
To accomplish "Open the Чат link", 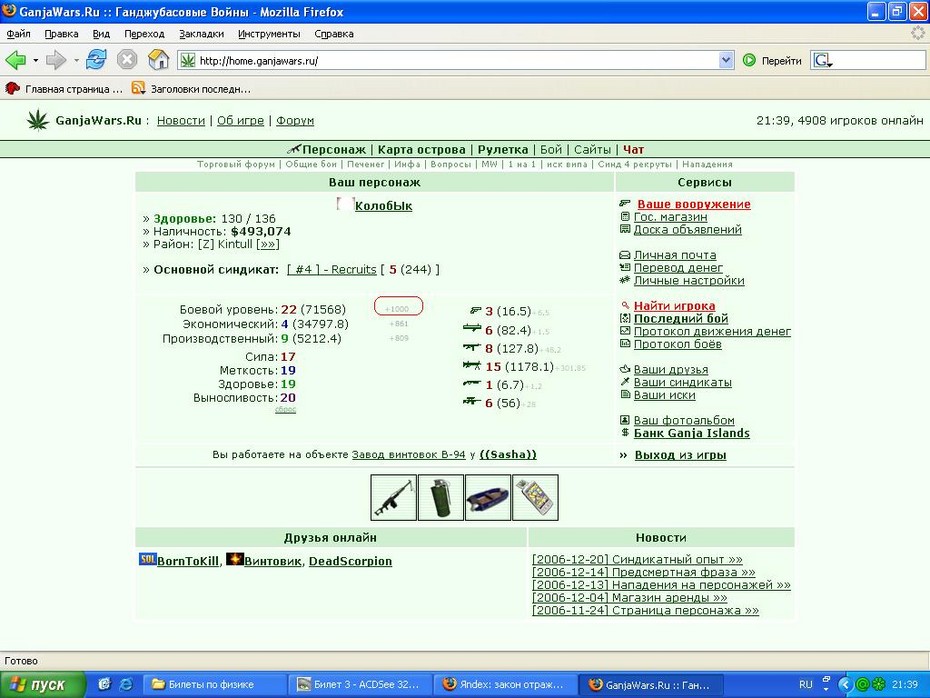I will pyautogui.click(x=633, y=149).
